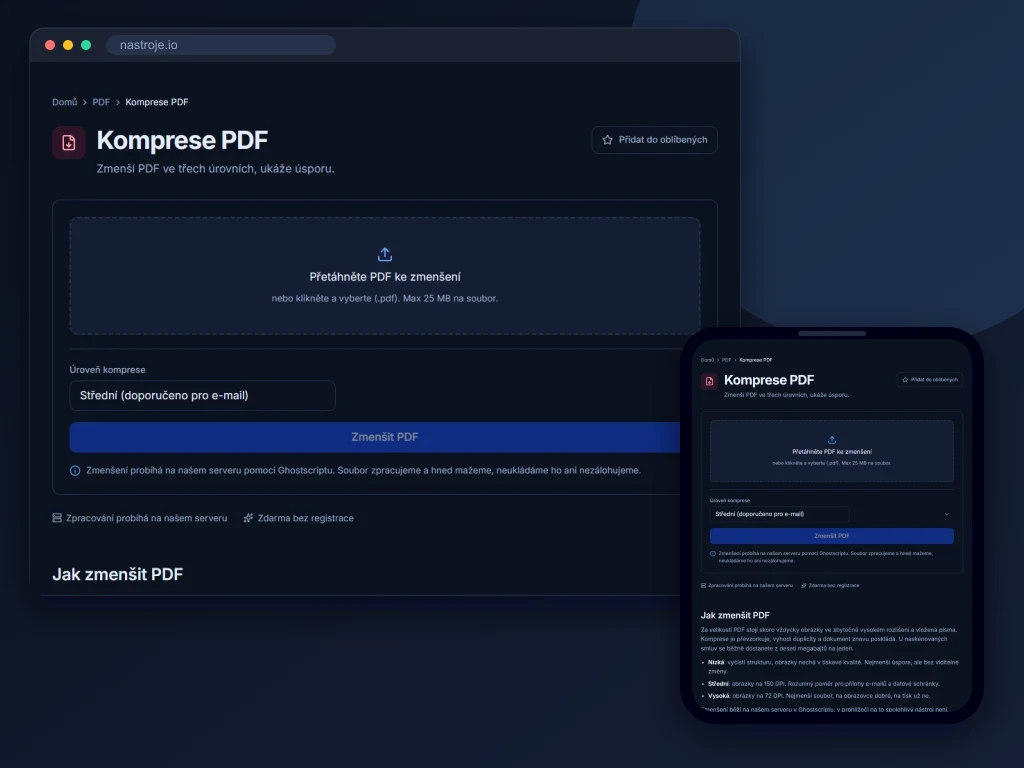Click Zdarma bez registrace text in desktop
This screenshot has height=768, width=1024.
306,518
